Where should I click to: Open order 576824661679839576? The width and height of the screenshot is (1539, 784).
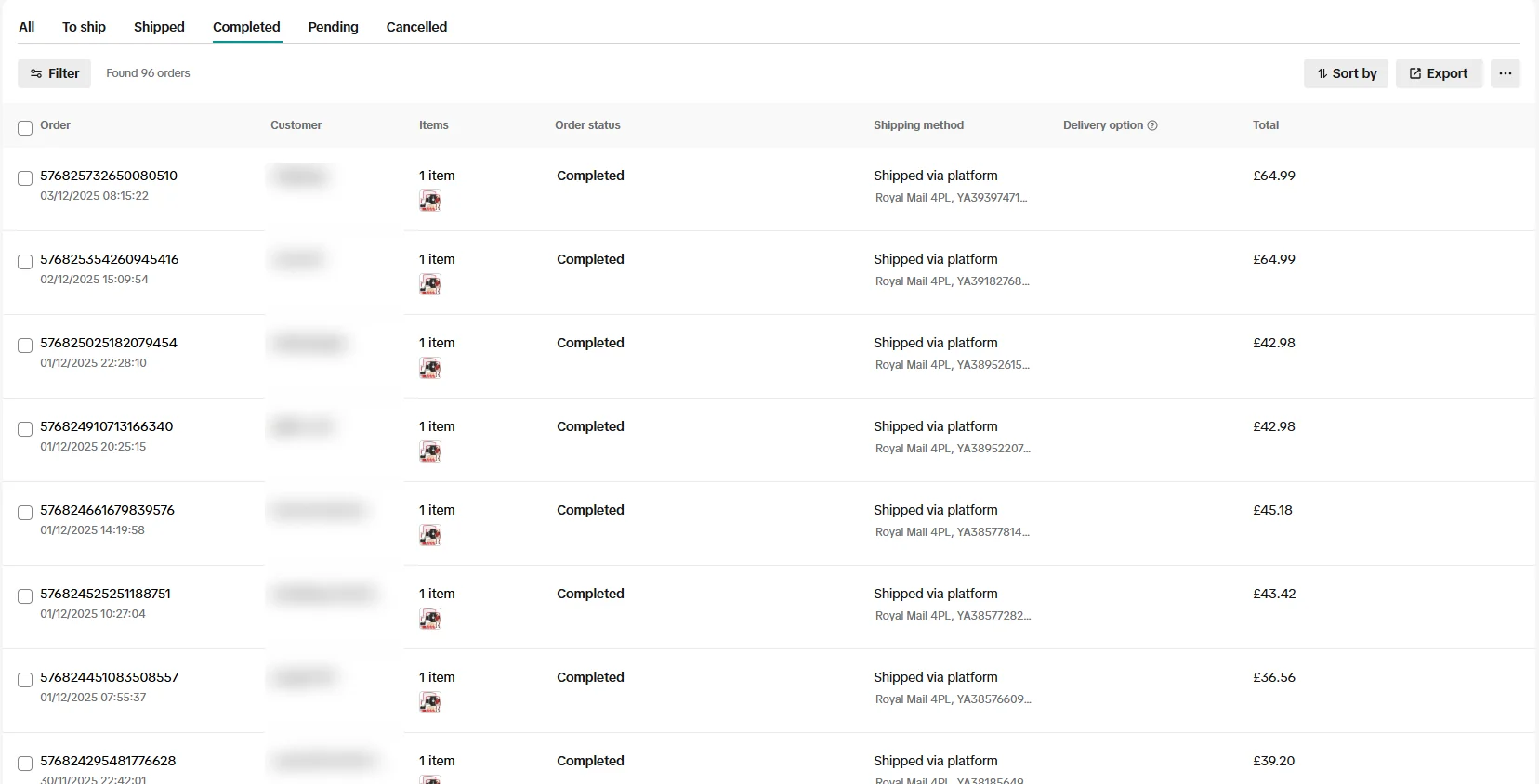click(107, 510)
